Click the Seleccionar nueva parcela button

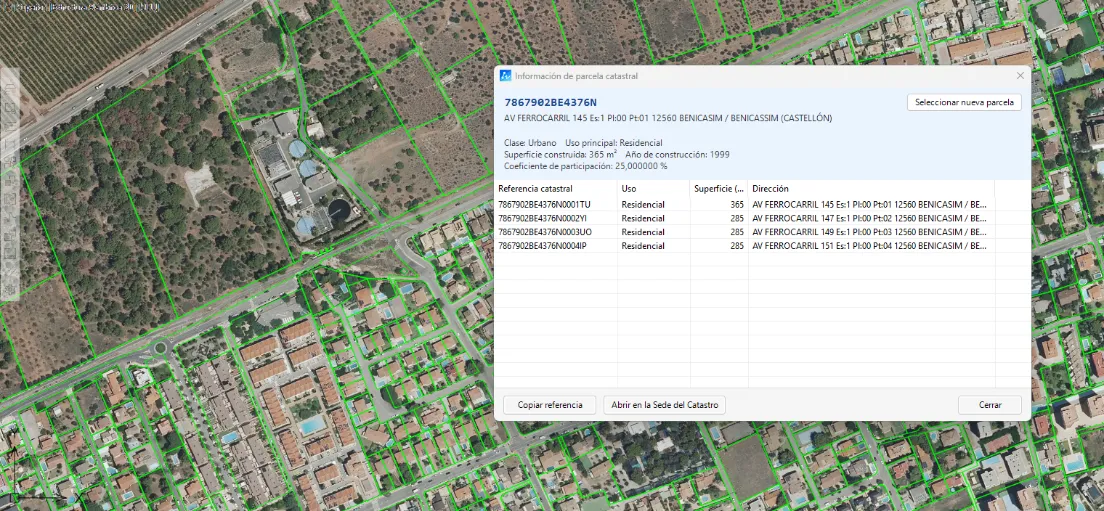[964, 102]
